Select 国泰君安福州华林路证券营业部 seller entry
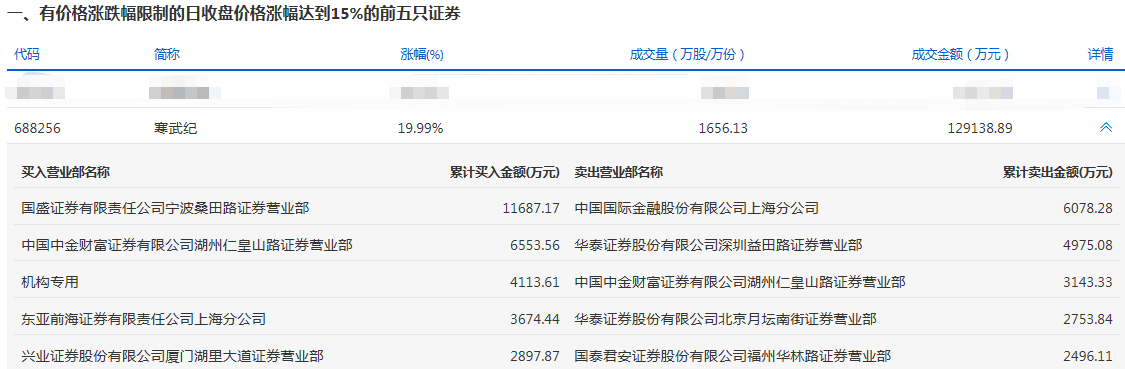This screenshot has height=369, width=1125. (x=733, y=355)
